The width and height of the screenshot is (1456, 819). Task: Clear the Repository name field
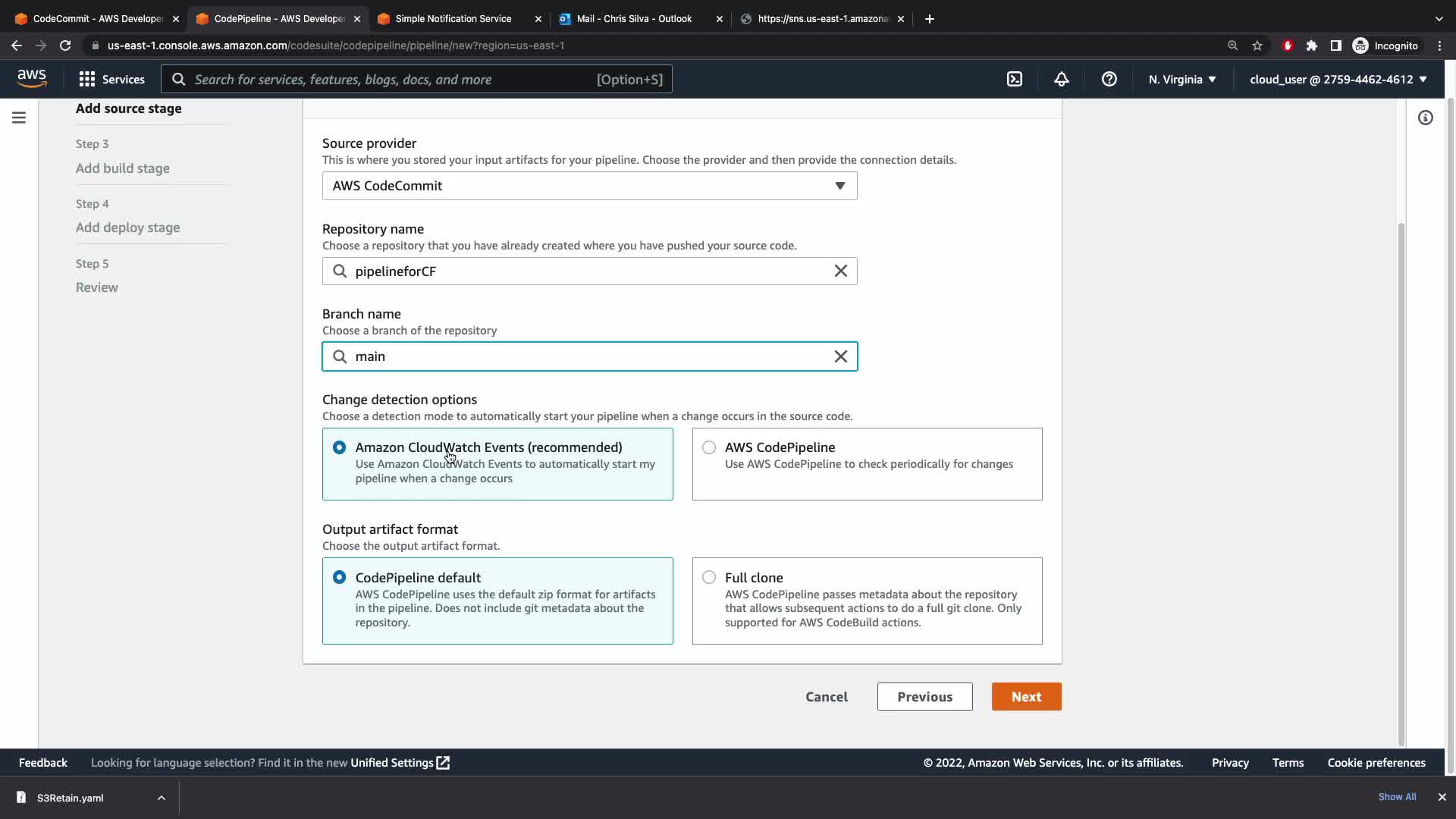tap(840, 271)
